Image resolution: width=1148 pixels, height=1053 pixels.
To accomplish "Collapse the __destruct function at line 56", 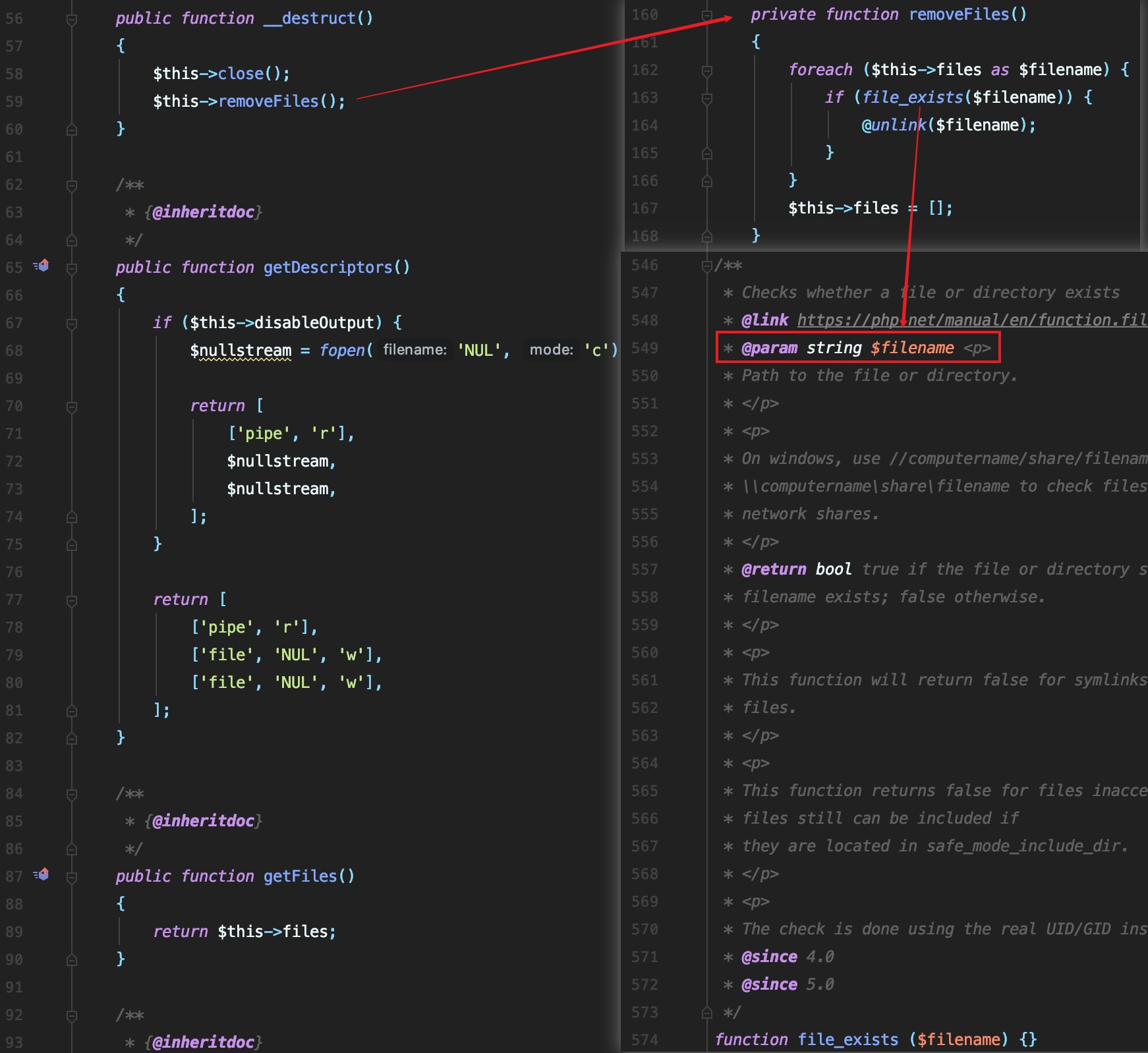I will click(72, 20).
